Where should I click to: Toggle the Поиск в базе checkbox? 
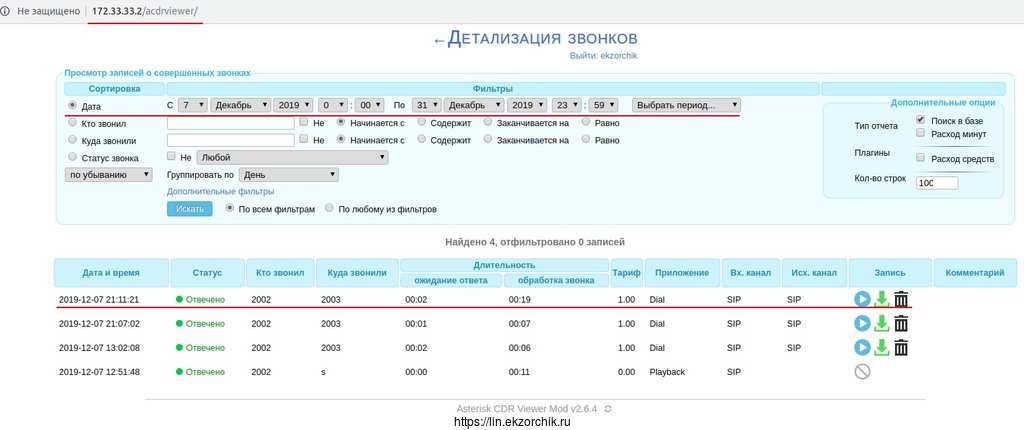point(920,120)
